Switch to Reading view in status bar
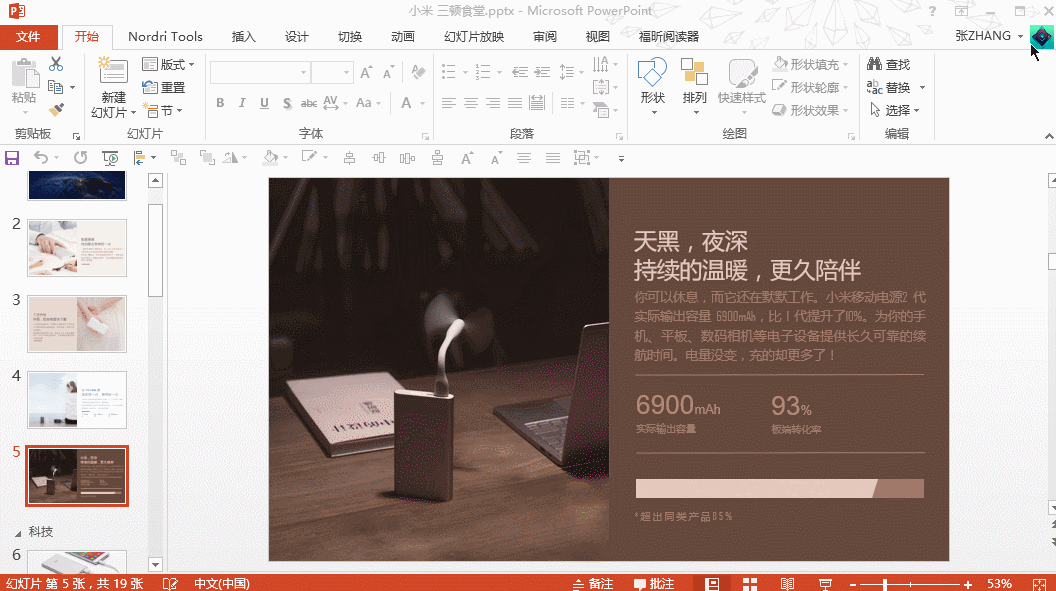This screenshot has width=1056, height=591. tap(787, 583)
